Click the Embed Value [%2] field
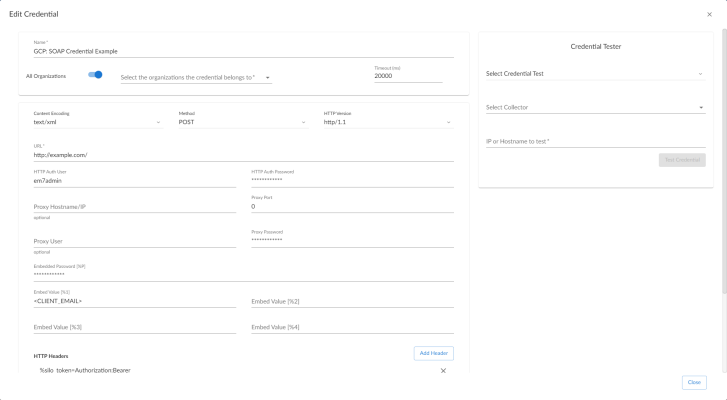 [x=351, y=301]
